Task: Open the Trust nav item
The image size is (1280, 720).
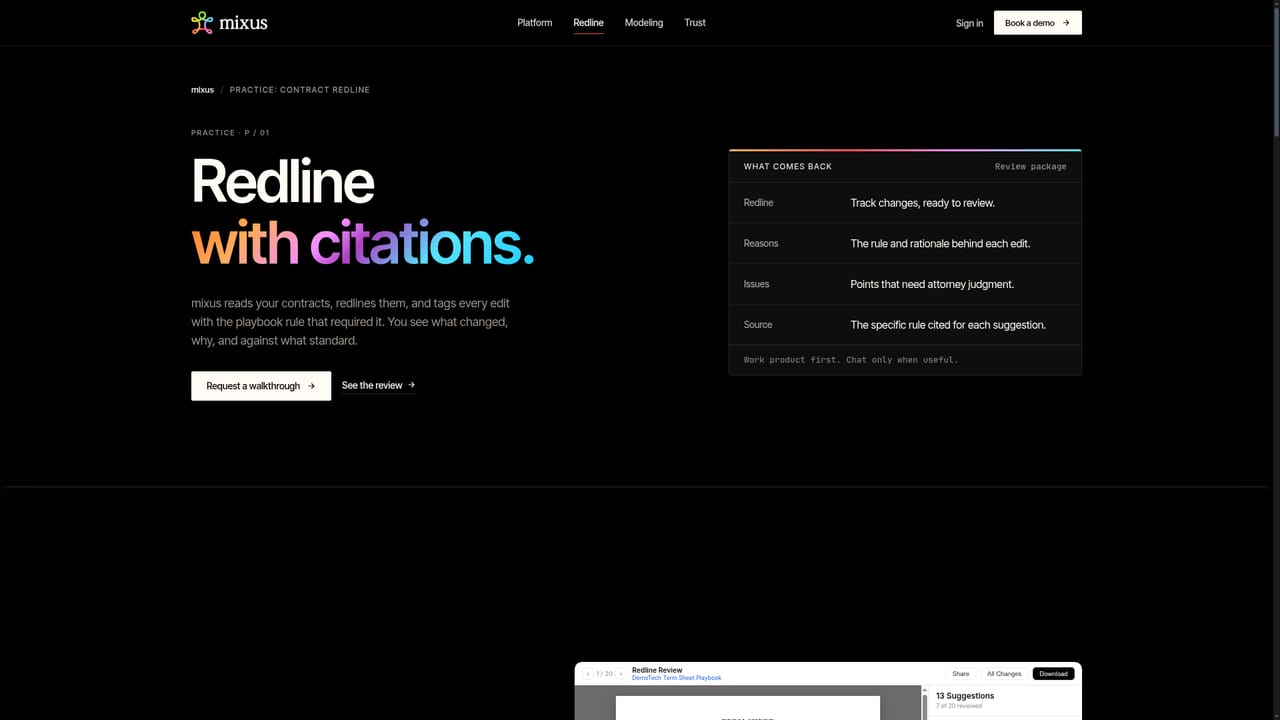Action: pos(695,22)
